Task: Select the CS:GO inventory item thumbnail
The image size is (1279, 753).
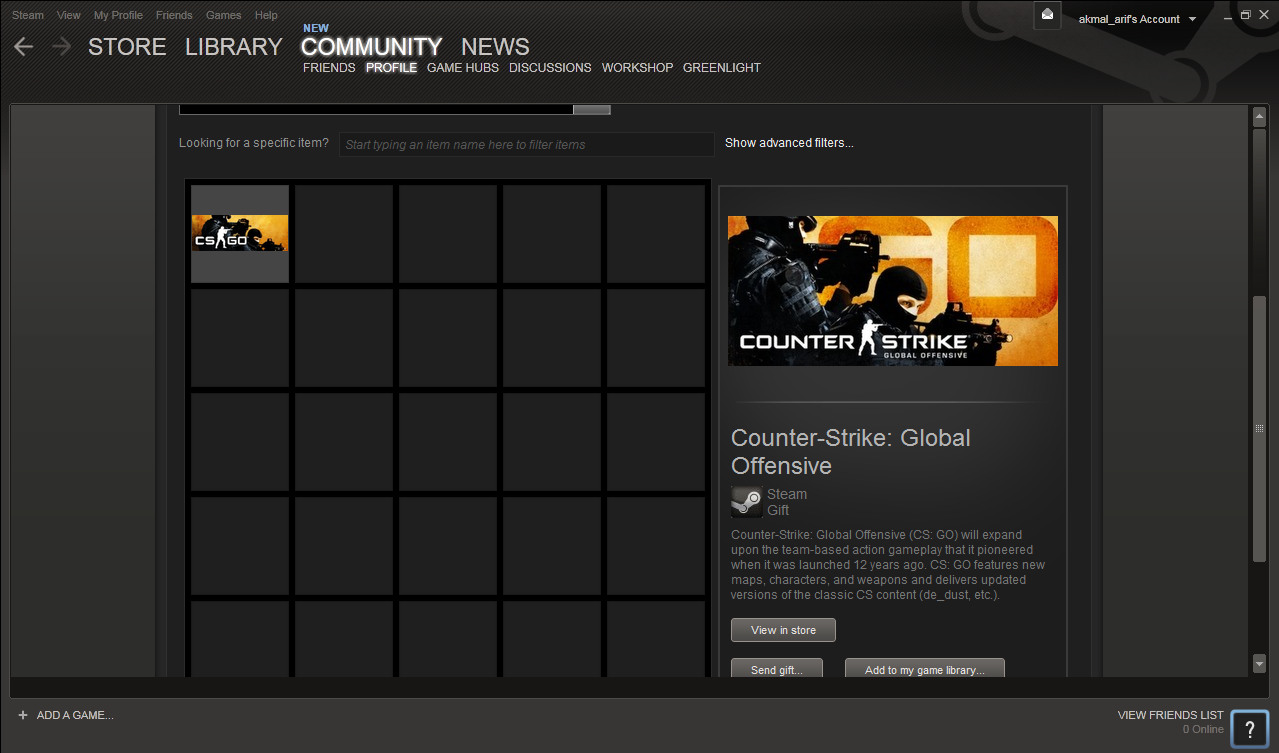Action: tap(240, 233)
